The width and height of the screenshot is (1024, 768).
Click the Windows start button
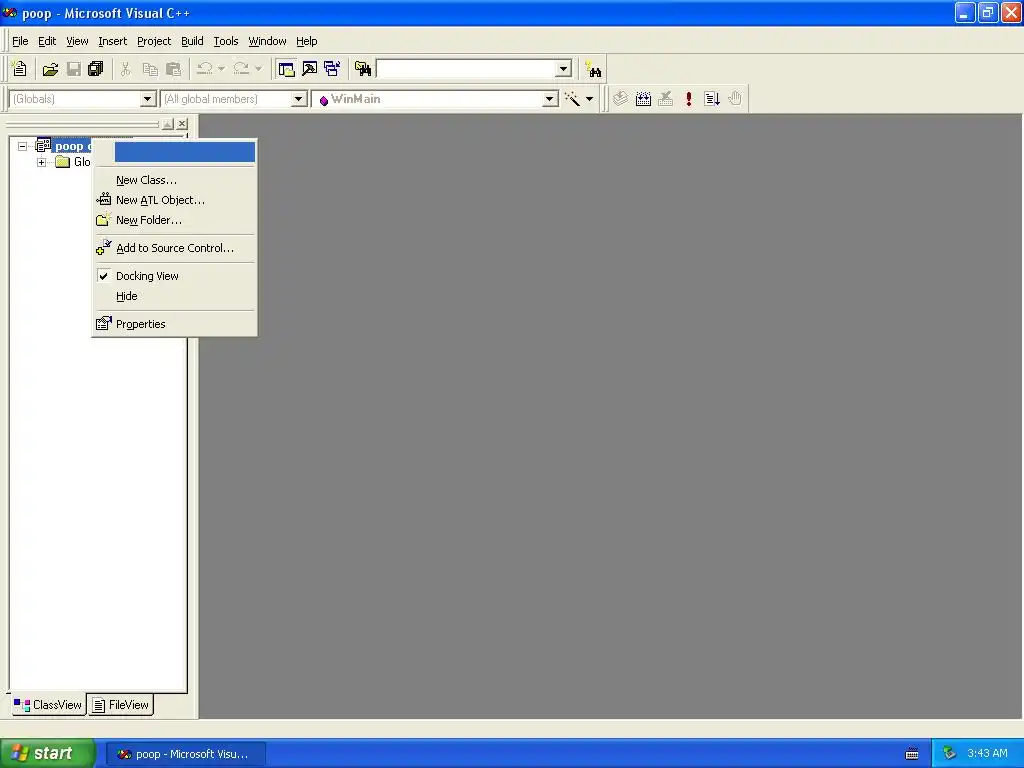pyautogui.click(x=48, y=754)
